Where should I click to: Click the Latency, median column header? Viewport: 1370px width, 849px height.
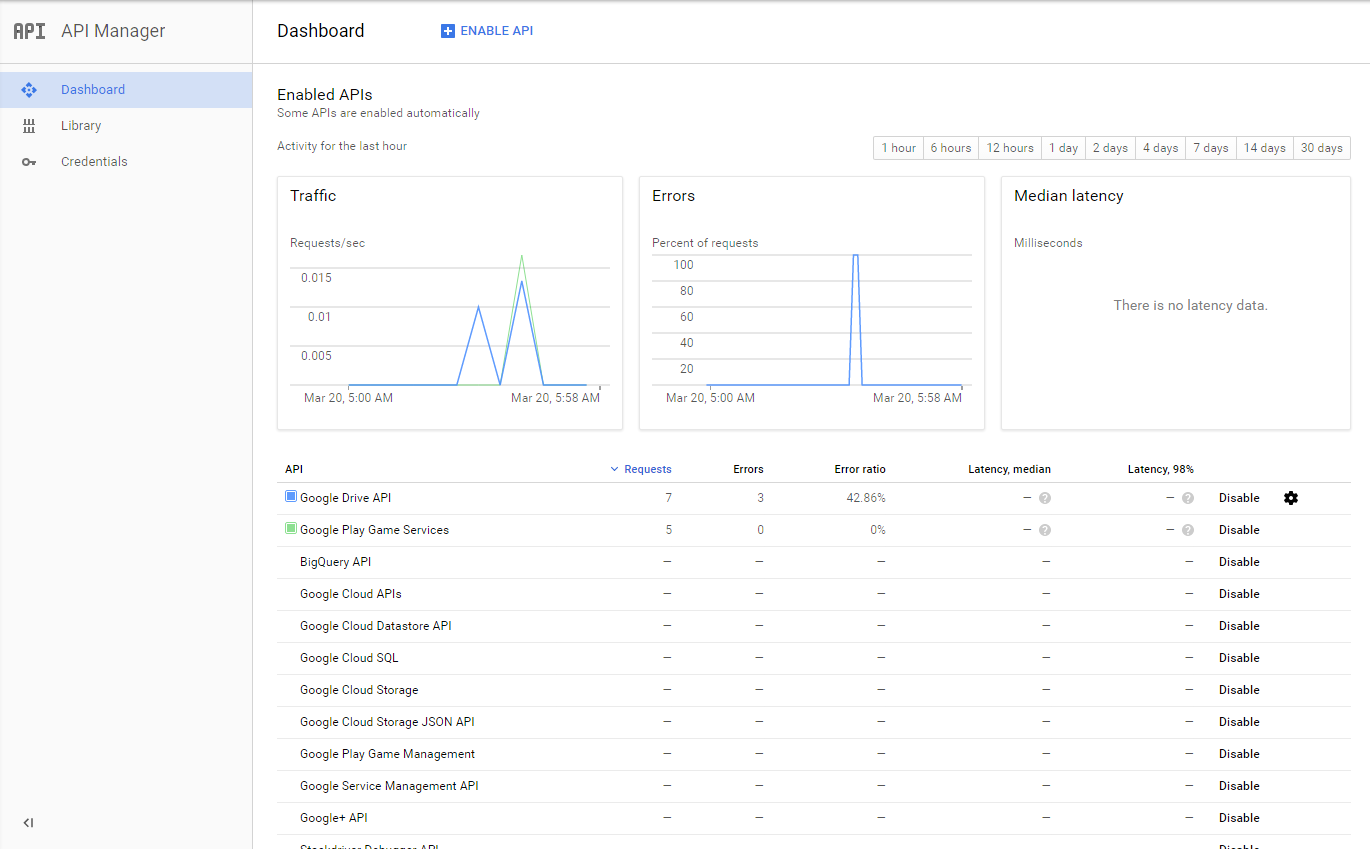coord(1009,469)
